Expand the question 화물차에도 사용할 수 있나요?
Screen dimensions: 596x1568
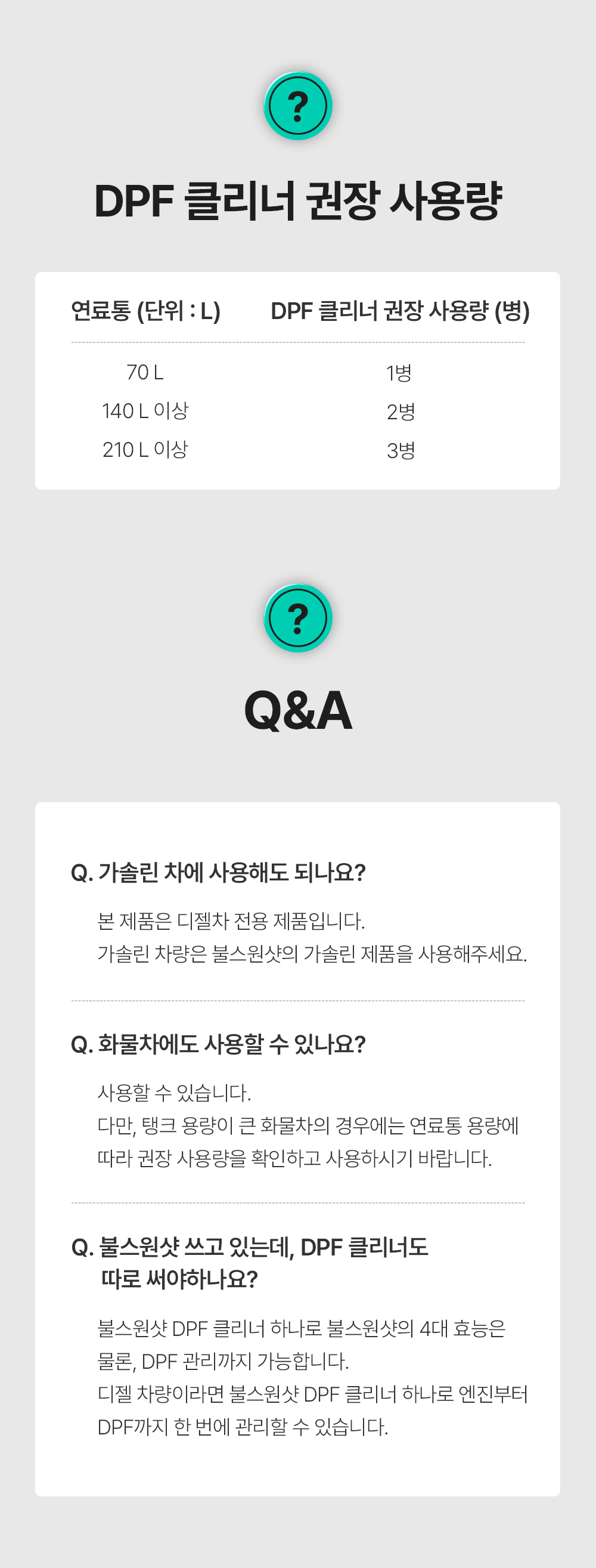coord(218,1044)
